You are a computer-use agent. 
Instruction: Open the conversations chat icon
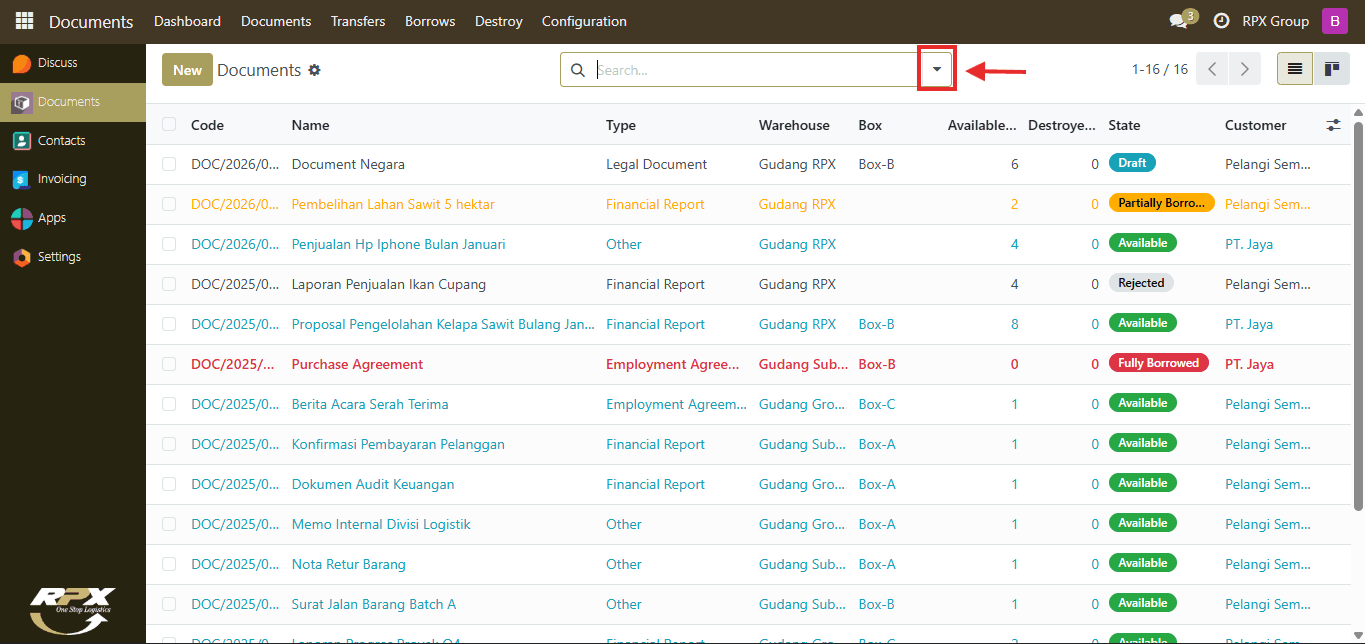(1178, 21)
